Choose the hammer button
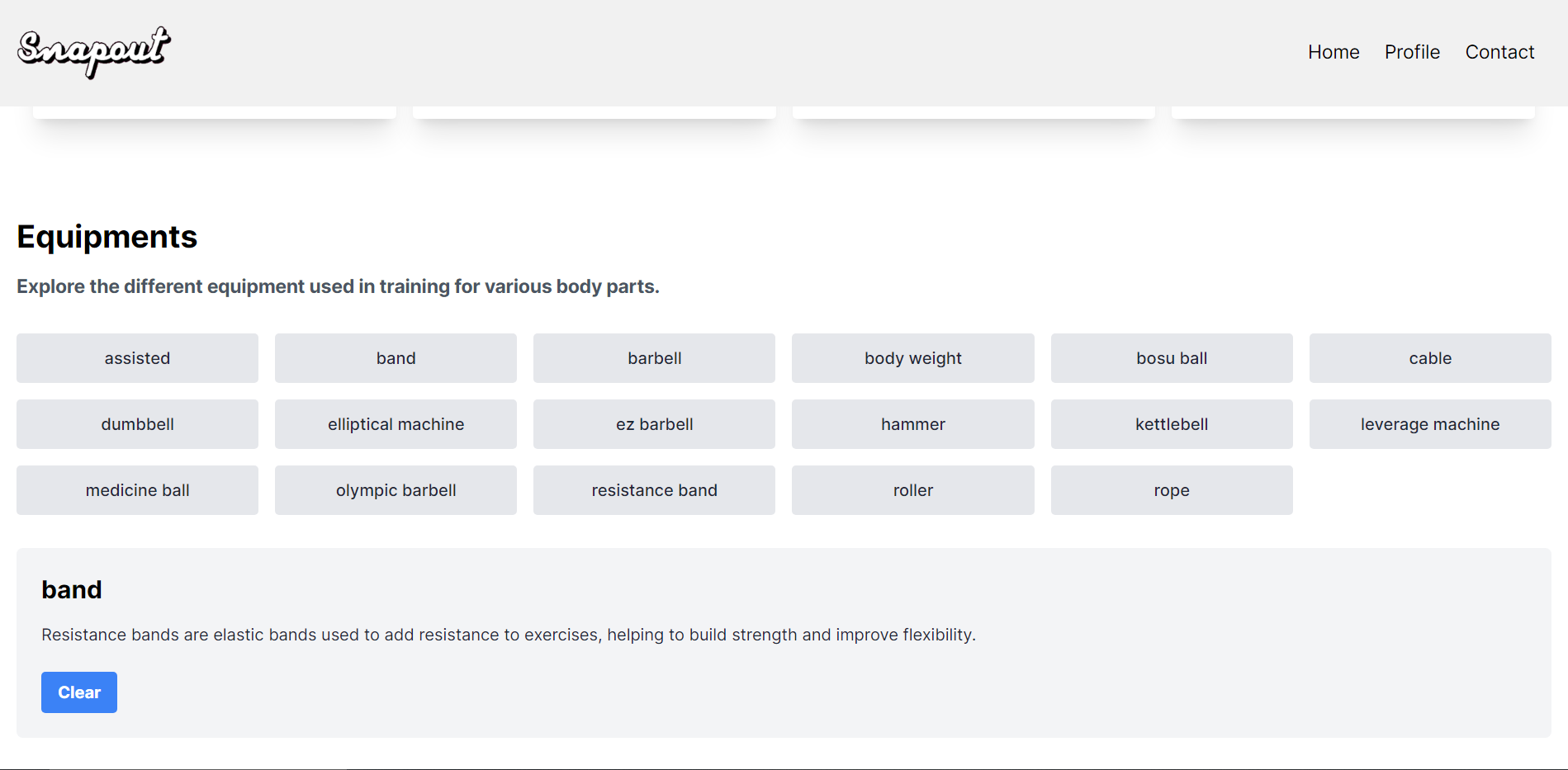 912,424
